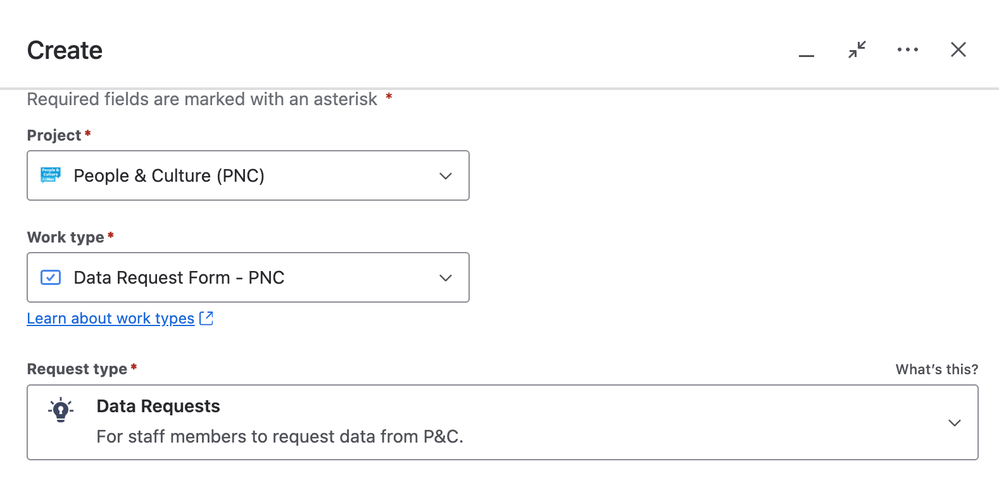This screenshot has height=480, width=999.
Task: Expand the Project dropdown chevron
Action: [445, 176]
